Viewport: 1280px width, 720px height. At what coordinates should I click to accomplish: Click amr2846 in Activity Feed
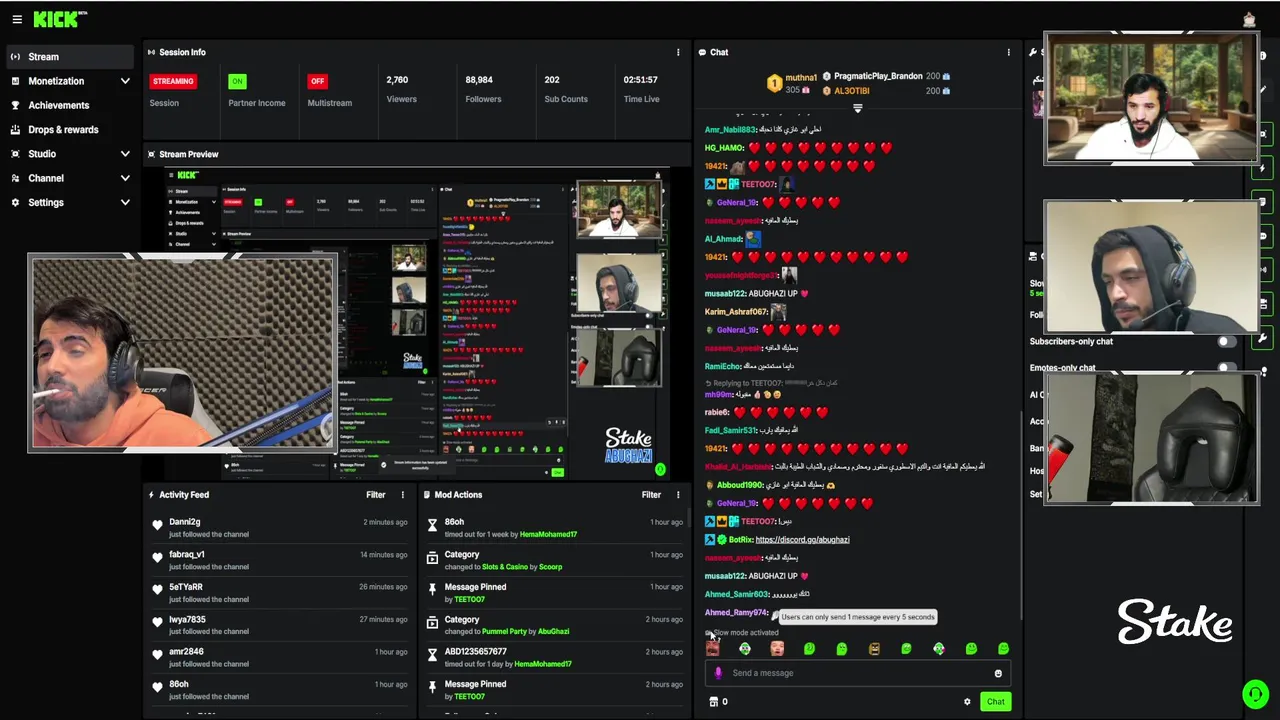coord(186,652)
